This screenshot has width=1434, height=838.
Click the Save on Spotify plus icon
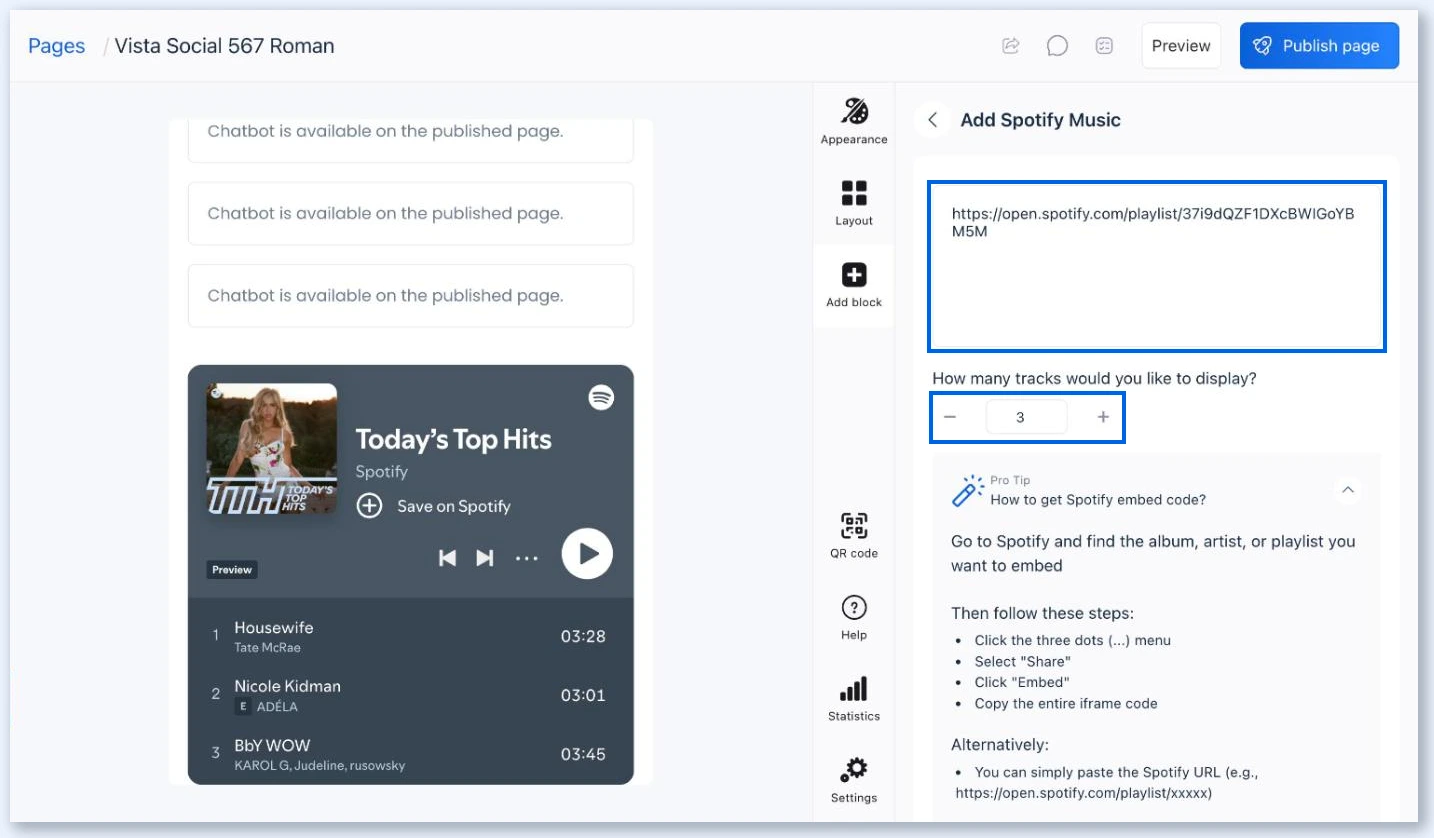coord(370,506)
